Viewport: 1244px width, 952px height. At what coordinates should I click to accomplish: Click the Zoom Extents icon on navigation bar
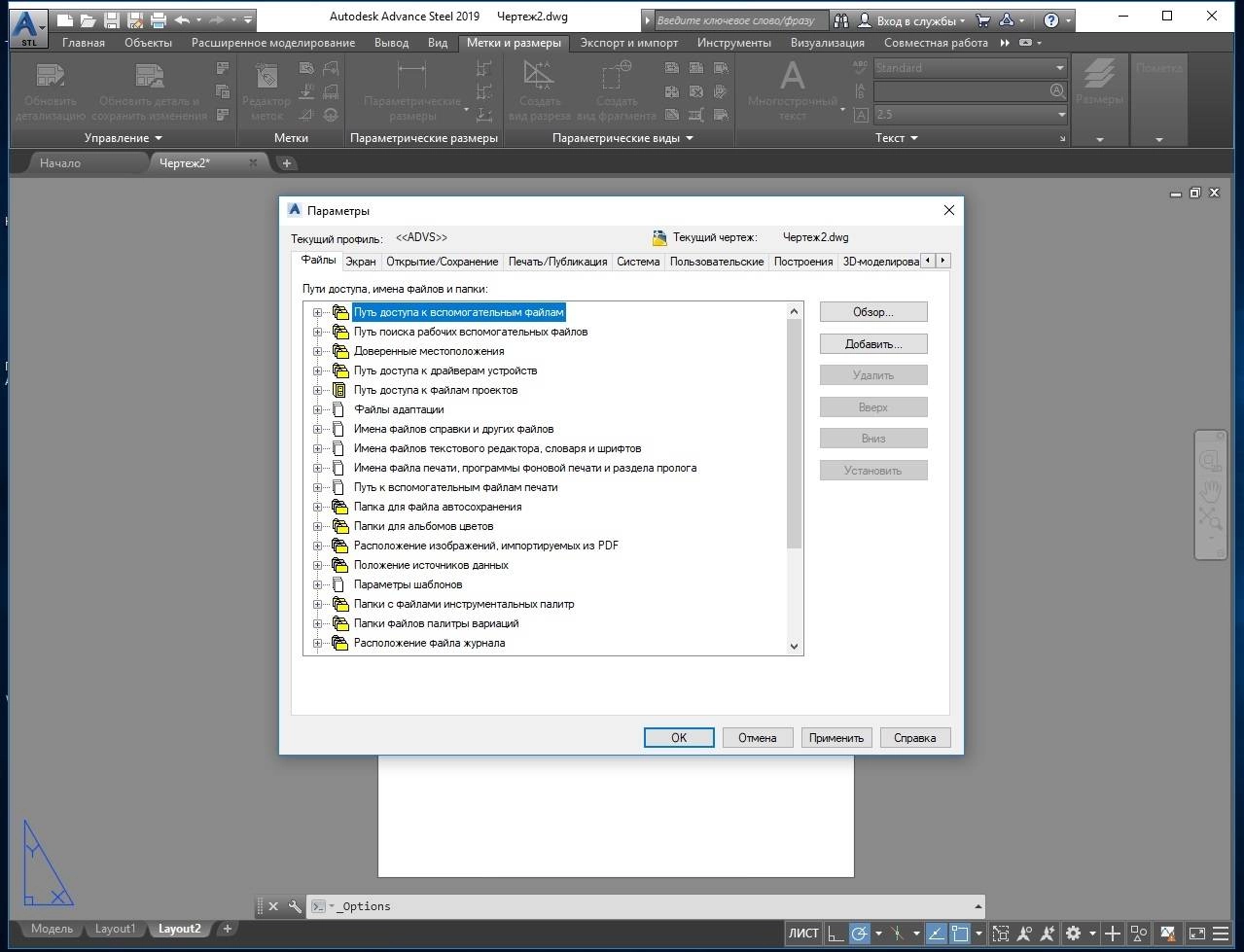(1210, 517)
